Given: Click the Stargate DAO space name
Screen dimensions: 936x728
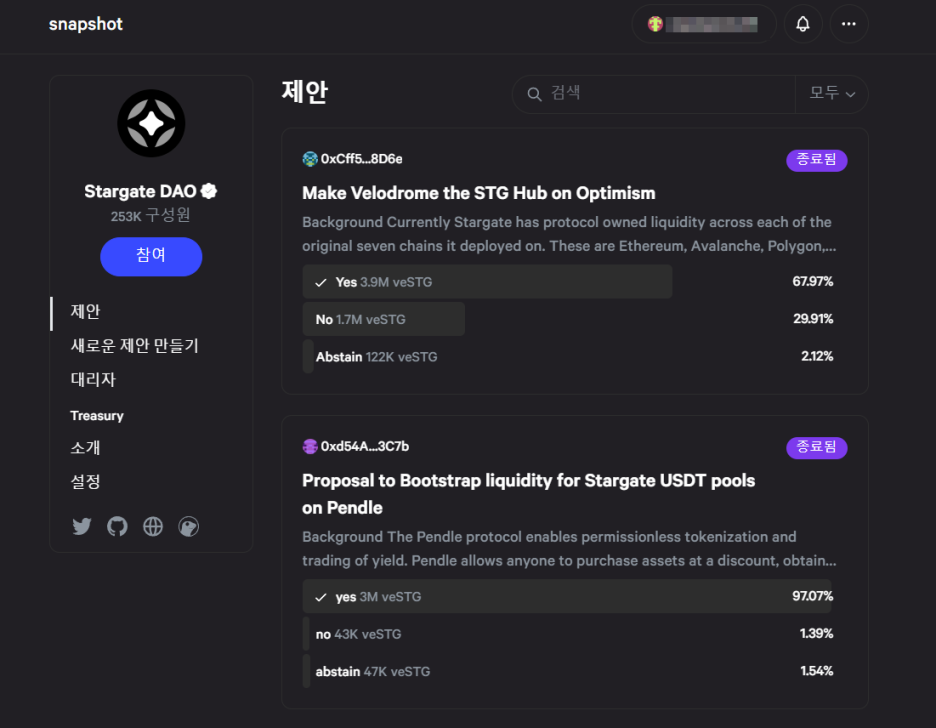Looking at the screenshot, I should 140,191.
